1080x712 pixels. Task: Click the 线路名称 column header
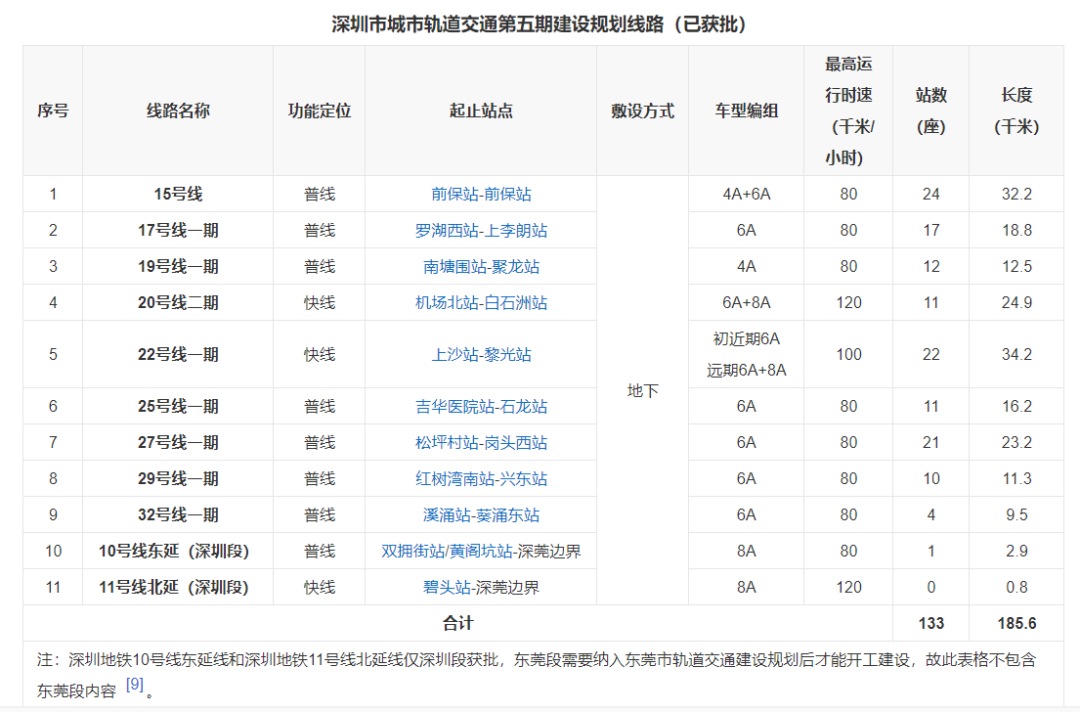[178, 111]
